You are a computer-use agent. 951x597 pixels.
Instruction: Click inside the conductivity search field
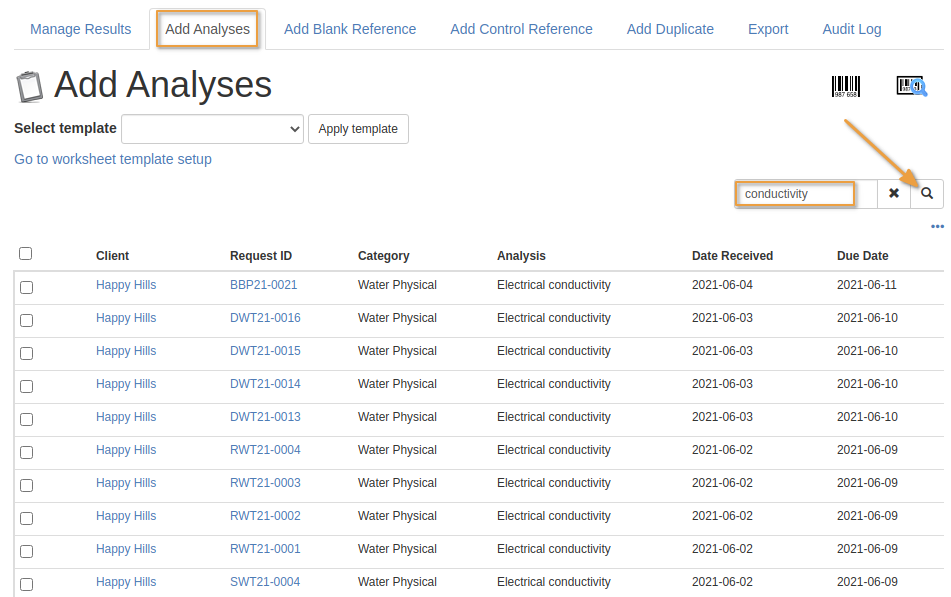pos(794,193)
